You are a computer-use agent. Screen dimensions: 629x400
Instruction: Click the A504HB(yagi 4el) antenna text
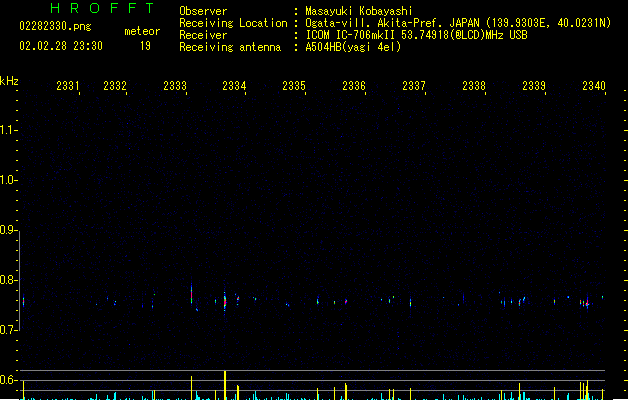coord(353,47)
